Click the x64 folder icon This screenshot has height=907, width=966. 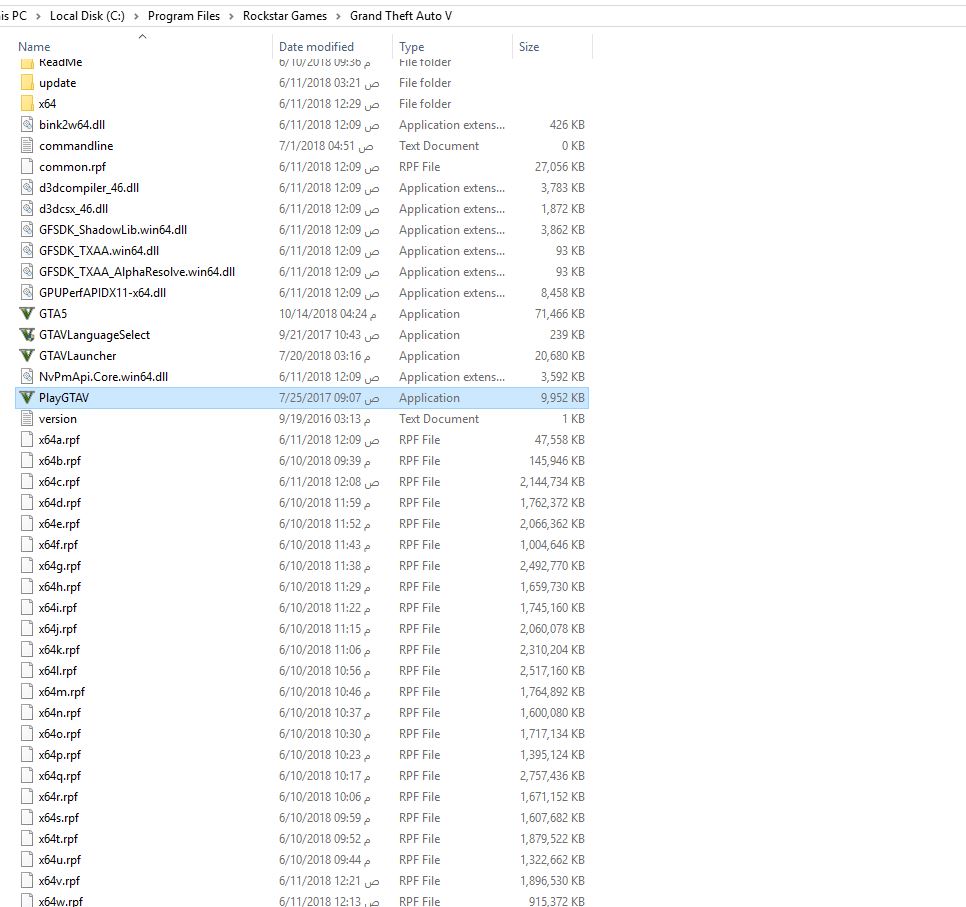26,104
